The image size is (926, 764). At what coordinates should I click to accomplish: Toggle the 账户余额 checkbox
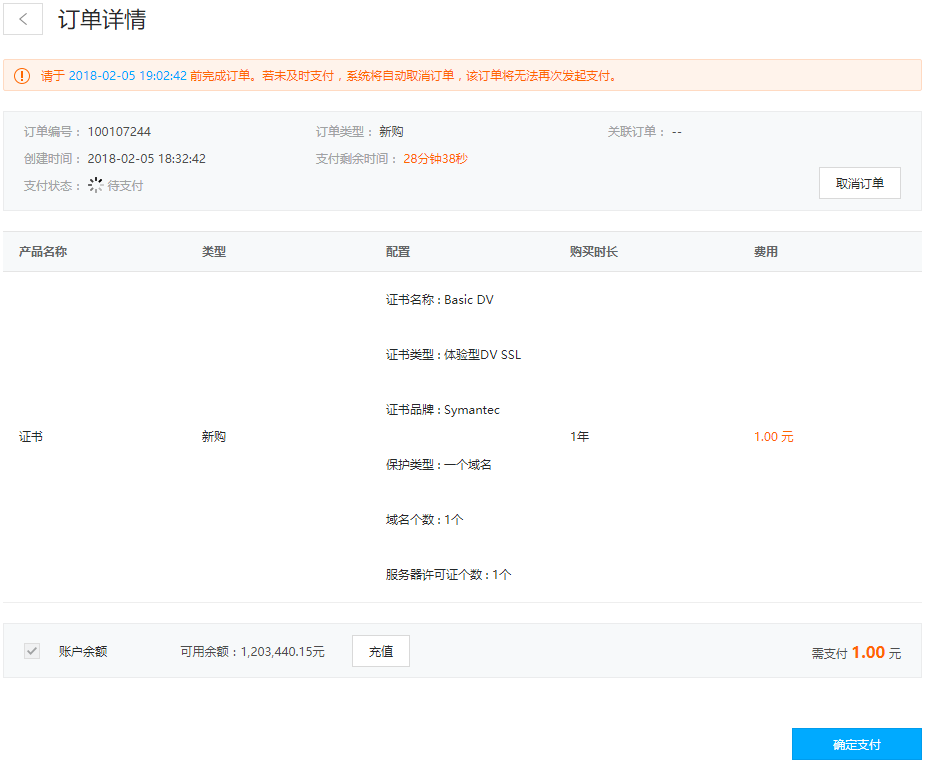(x=33, y=651)
